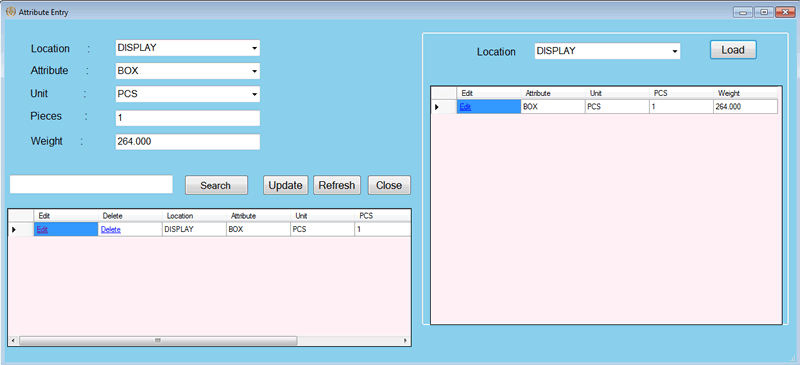Open the Unit dropdown showing PCS

pyautogui.click(x=187, y=94)
